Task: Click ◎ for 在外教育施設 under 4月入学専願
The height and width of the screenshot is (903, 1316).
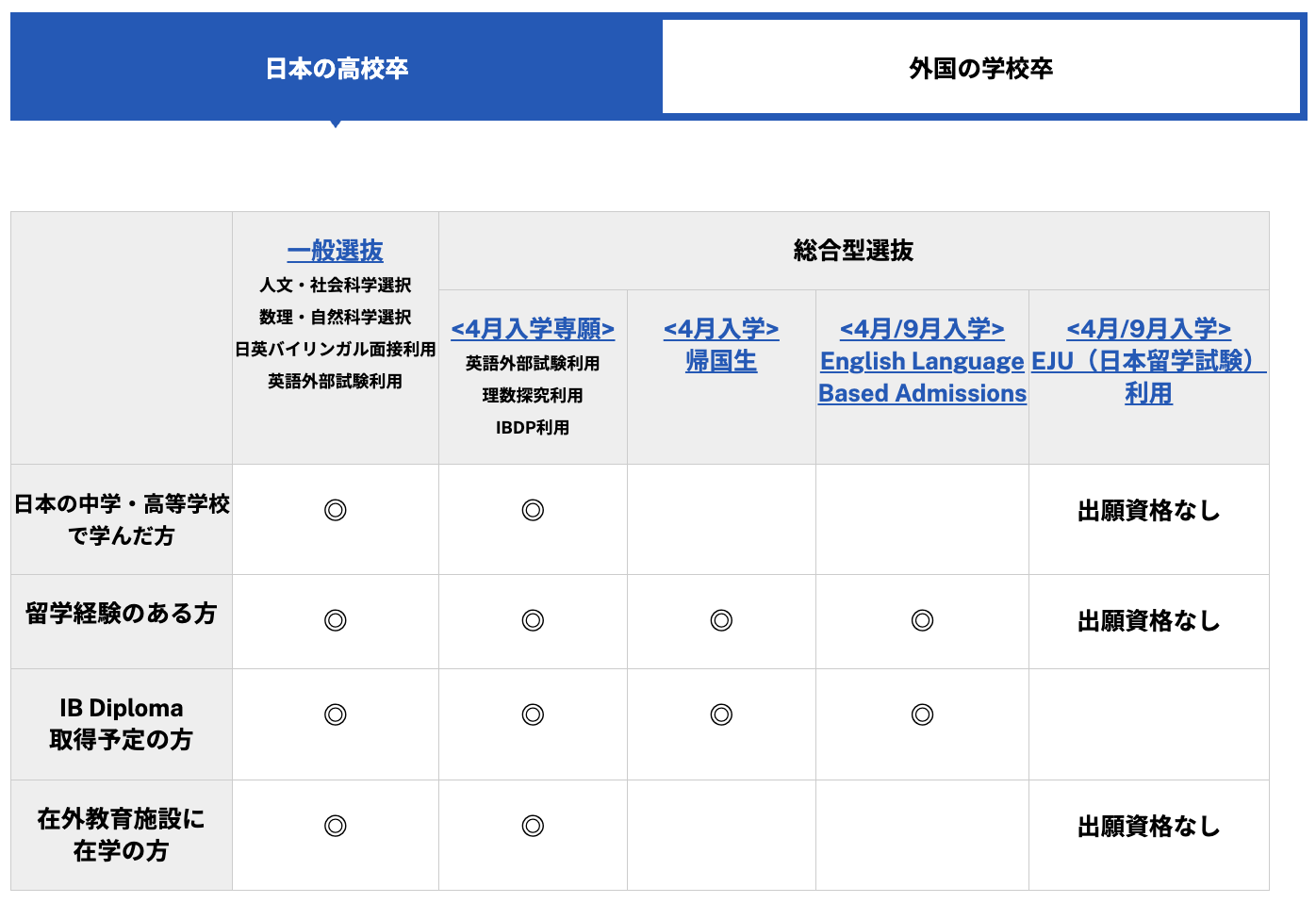Action: point(533,826)
